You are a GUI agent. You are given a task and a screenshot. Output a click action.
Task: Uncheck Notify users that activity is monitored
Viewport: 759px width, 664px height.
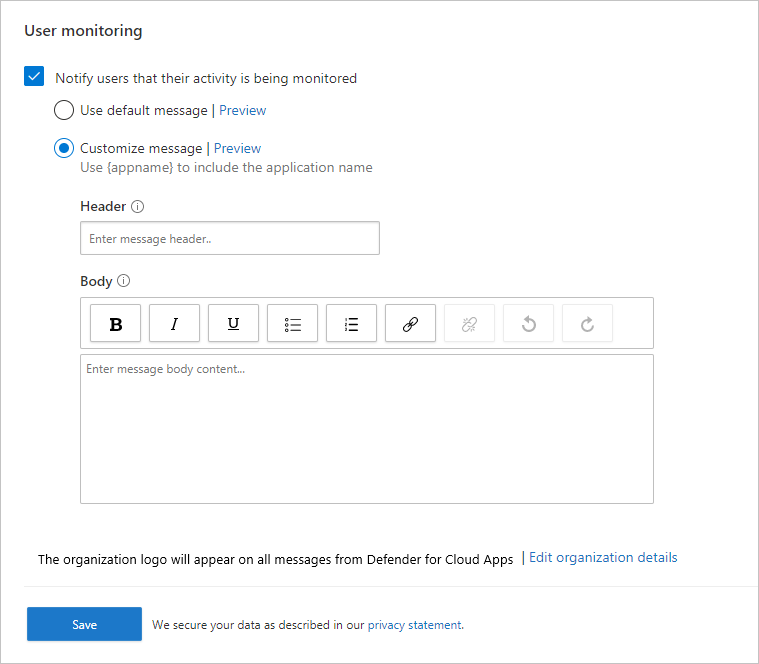coord(35,77)
